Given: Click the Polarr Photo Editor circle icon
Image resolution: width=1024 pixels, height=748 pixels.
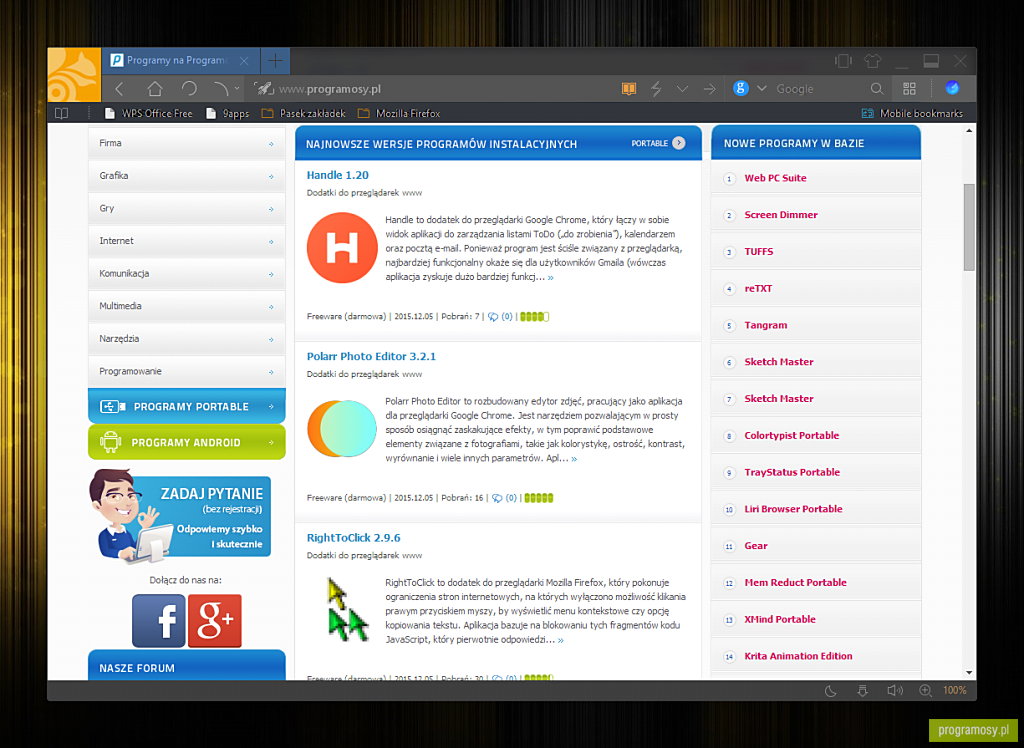Looking at the screenshot, I should [x=342, y=429].
